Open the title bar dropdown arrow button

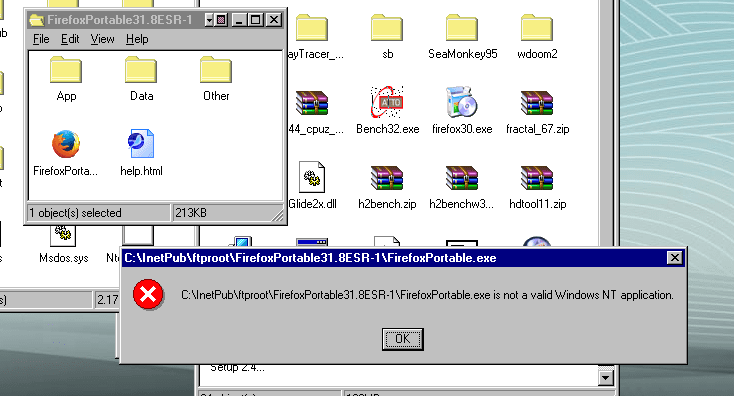209,20
